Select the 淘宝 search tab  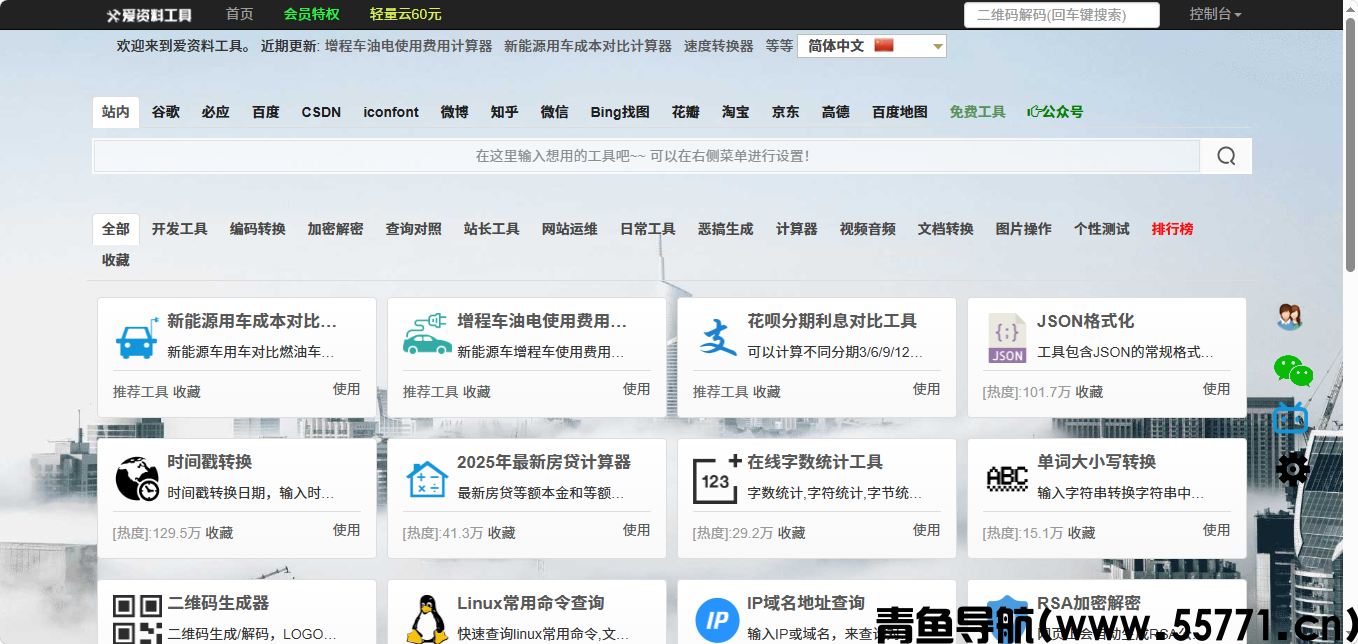point(735,112)
